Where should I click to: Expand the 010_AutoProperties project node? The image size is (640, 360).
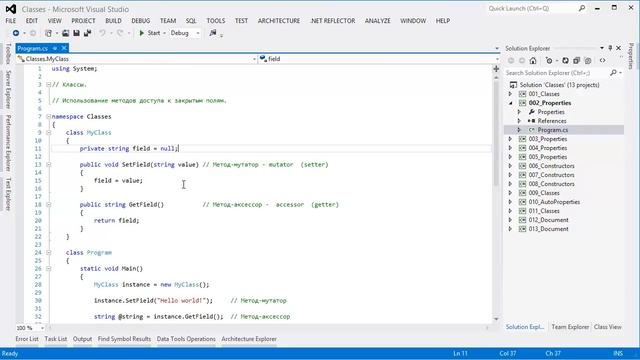[x=510, y=202]
